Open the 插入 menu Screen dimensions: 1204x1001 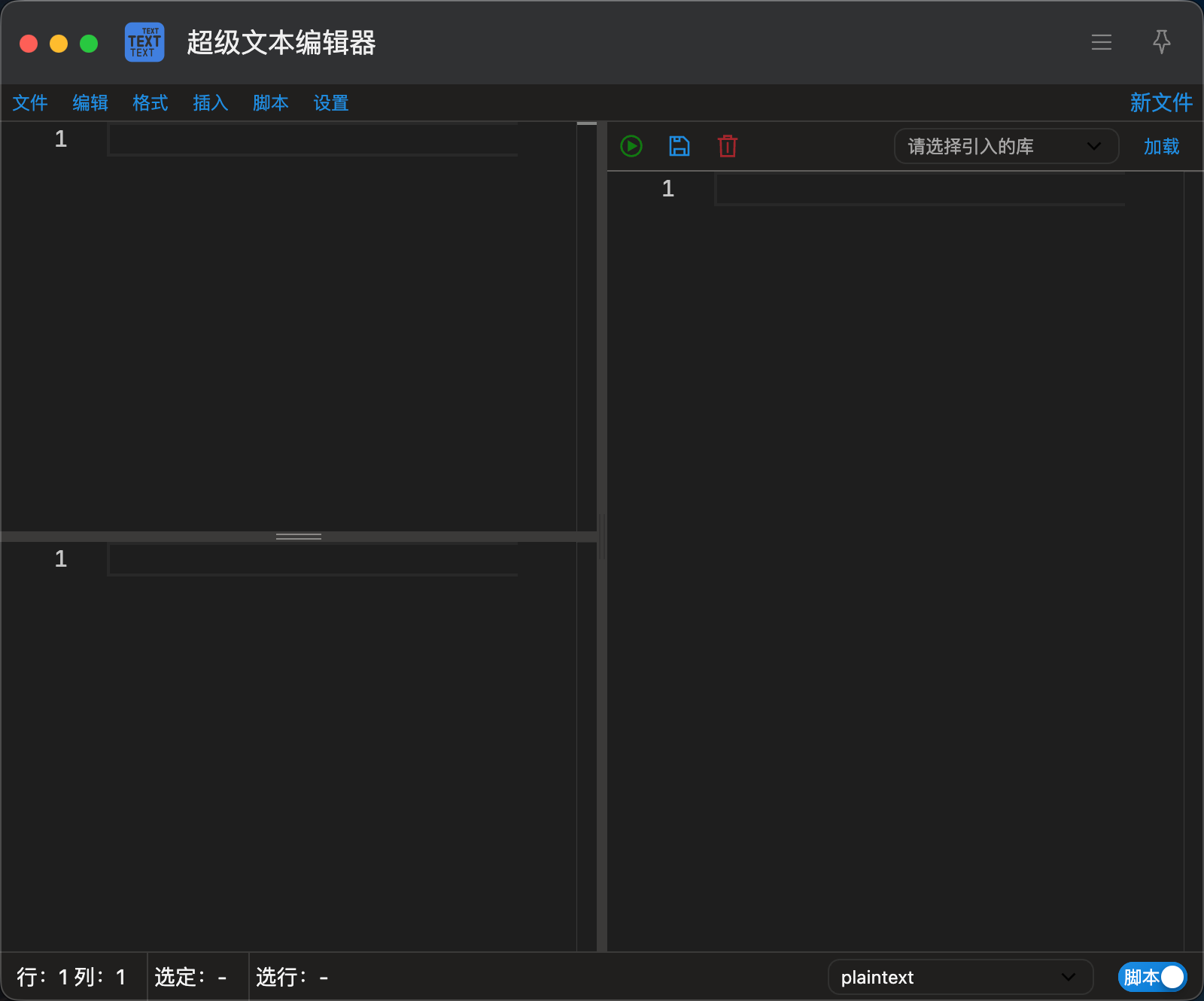pyautogui.click(x=211, y=103)
